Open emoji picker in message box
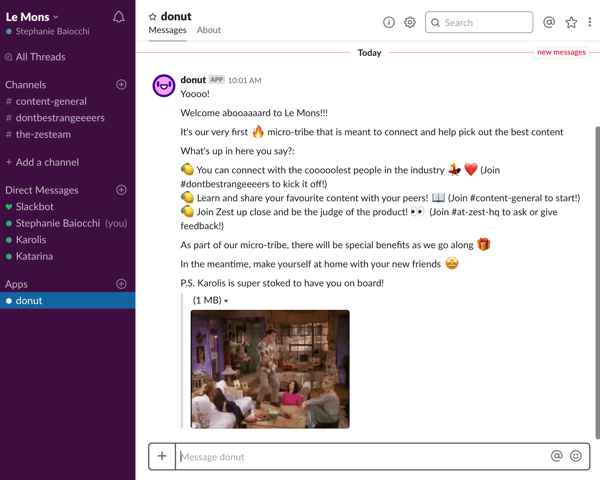This screenshot has width=600, height=480. (x=576, y=456)
